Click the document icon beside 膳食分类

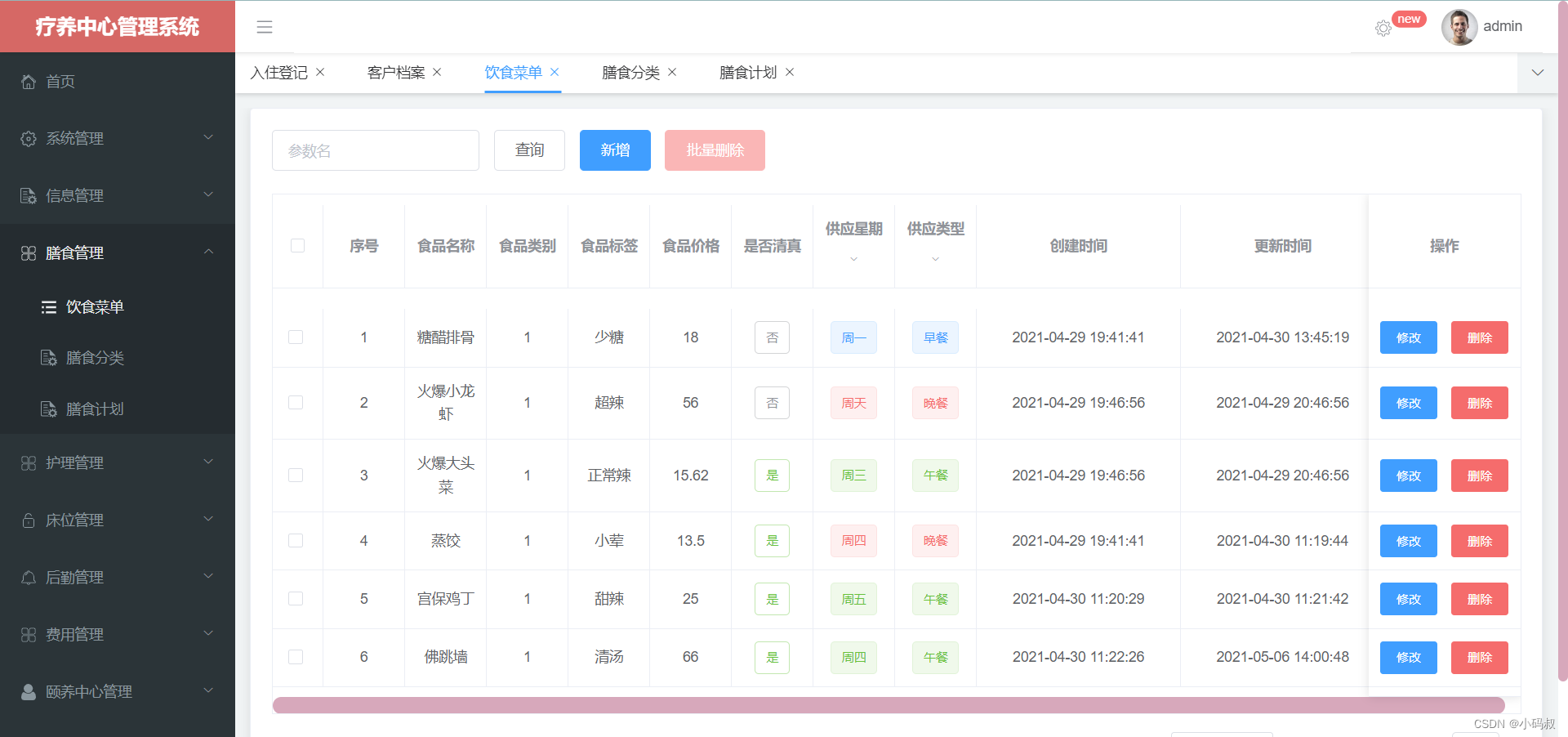(49, 358)
